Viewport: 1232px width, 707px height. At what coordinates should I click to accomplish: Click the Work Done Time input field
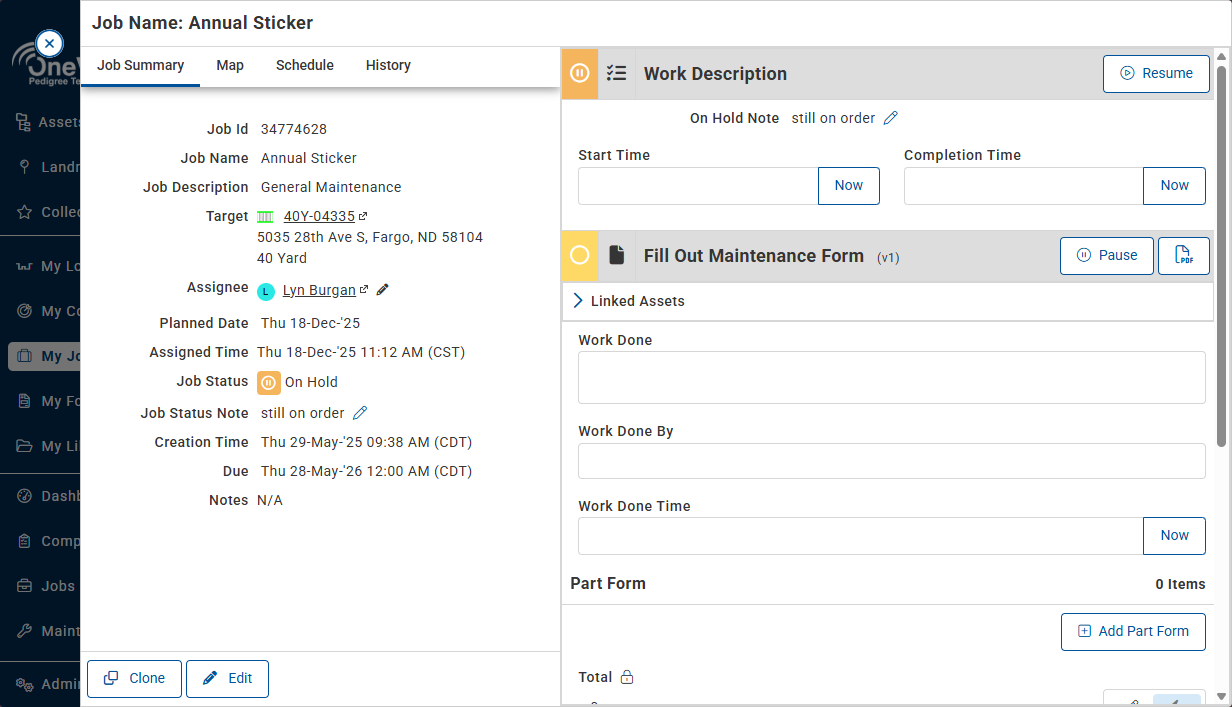pyautogui.click(x=861, y=536)
